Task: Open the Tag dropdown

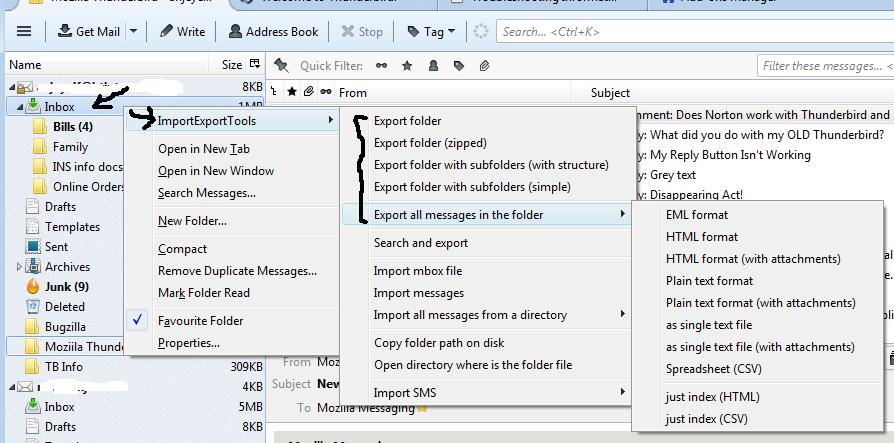Action: pyautogui.click(x=432, y=31)
